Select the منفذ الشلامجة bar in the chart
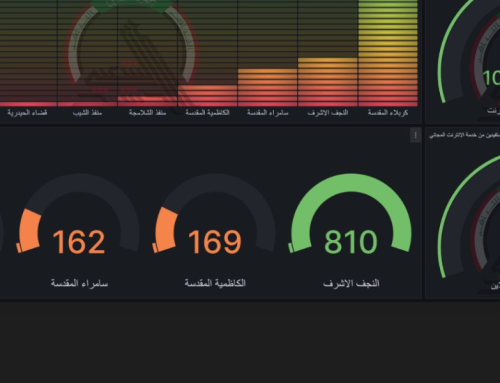Screen dimensions: 500x383 coord(147,101)
